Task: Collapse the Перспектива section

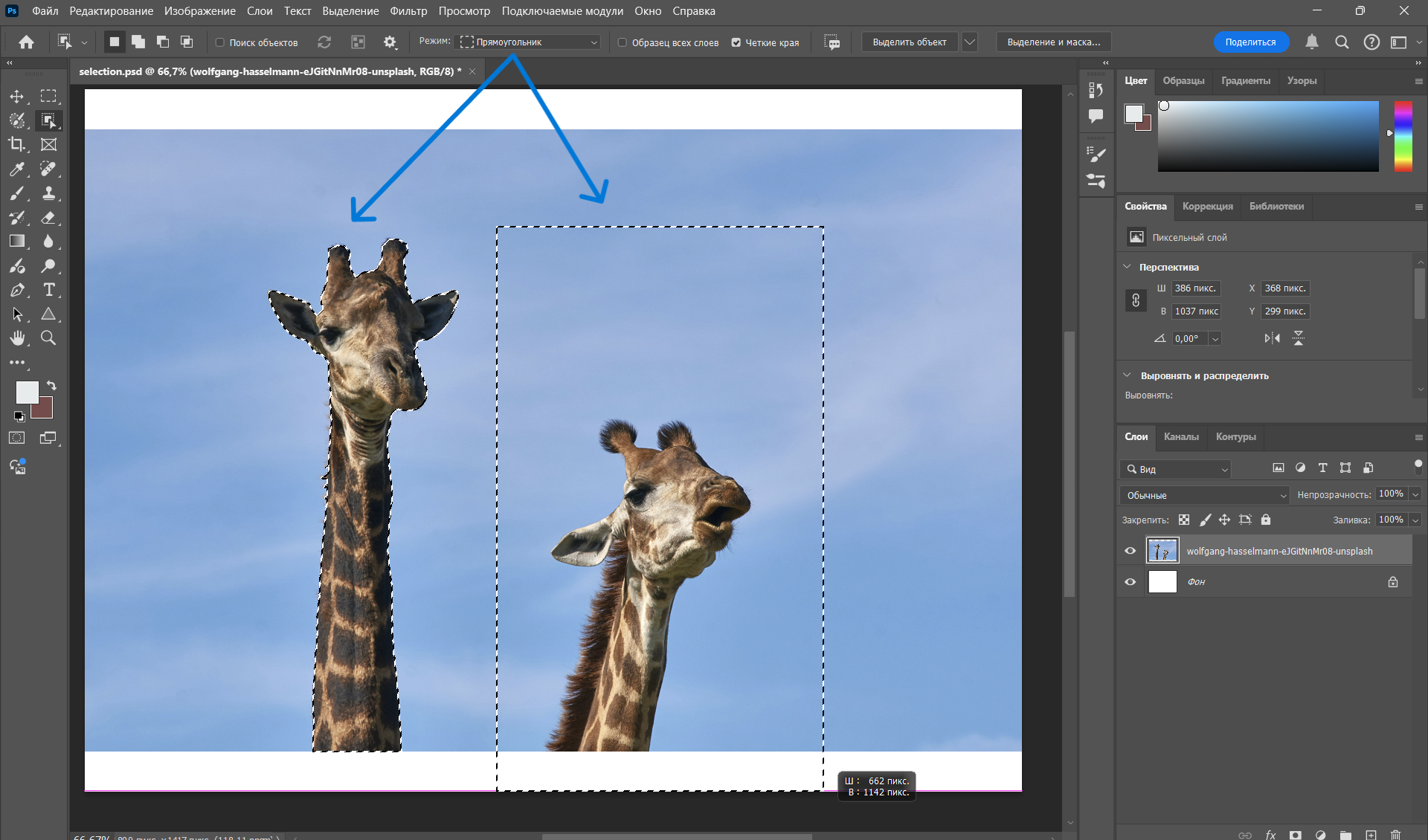Action: click(x=1127, y=267)
